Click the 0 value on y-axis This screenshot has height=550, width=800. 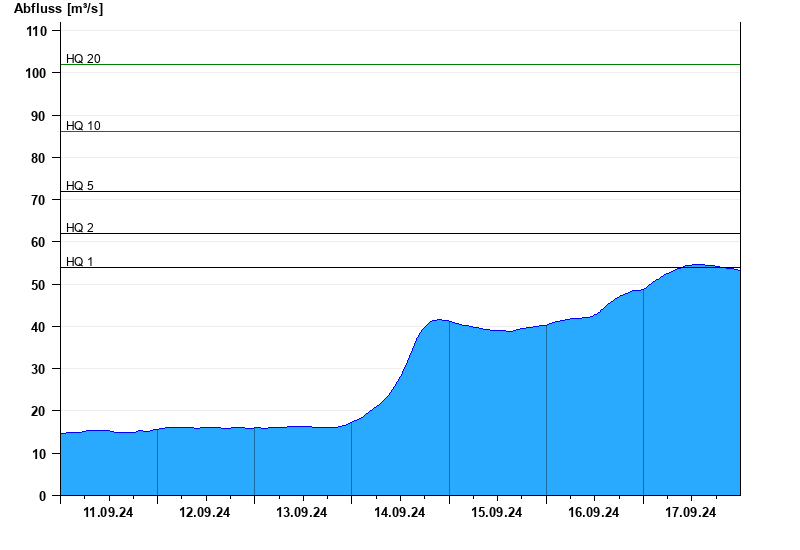[x=43, y=496]
